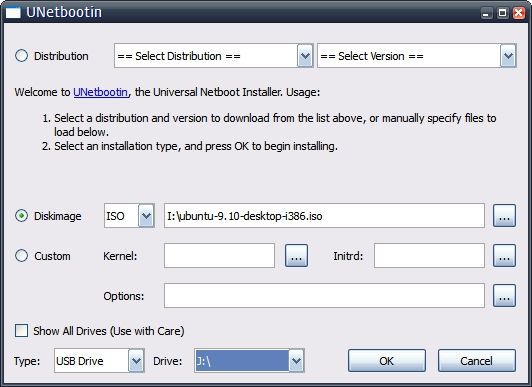Open the Drive letter dropdown
The width and height of the screenshot is (532, 387).
(x=249, y=361)
